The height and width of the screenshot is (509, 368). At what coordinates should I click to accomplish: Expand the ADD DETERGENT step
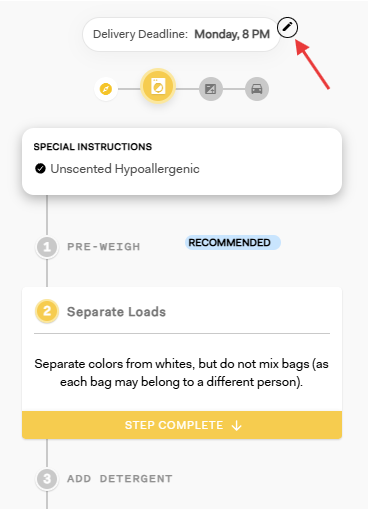pyautogui.click(x=120, y=479)
